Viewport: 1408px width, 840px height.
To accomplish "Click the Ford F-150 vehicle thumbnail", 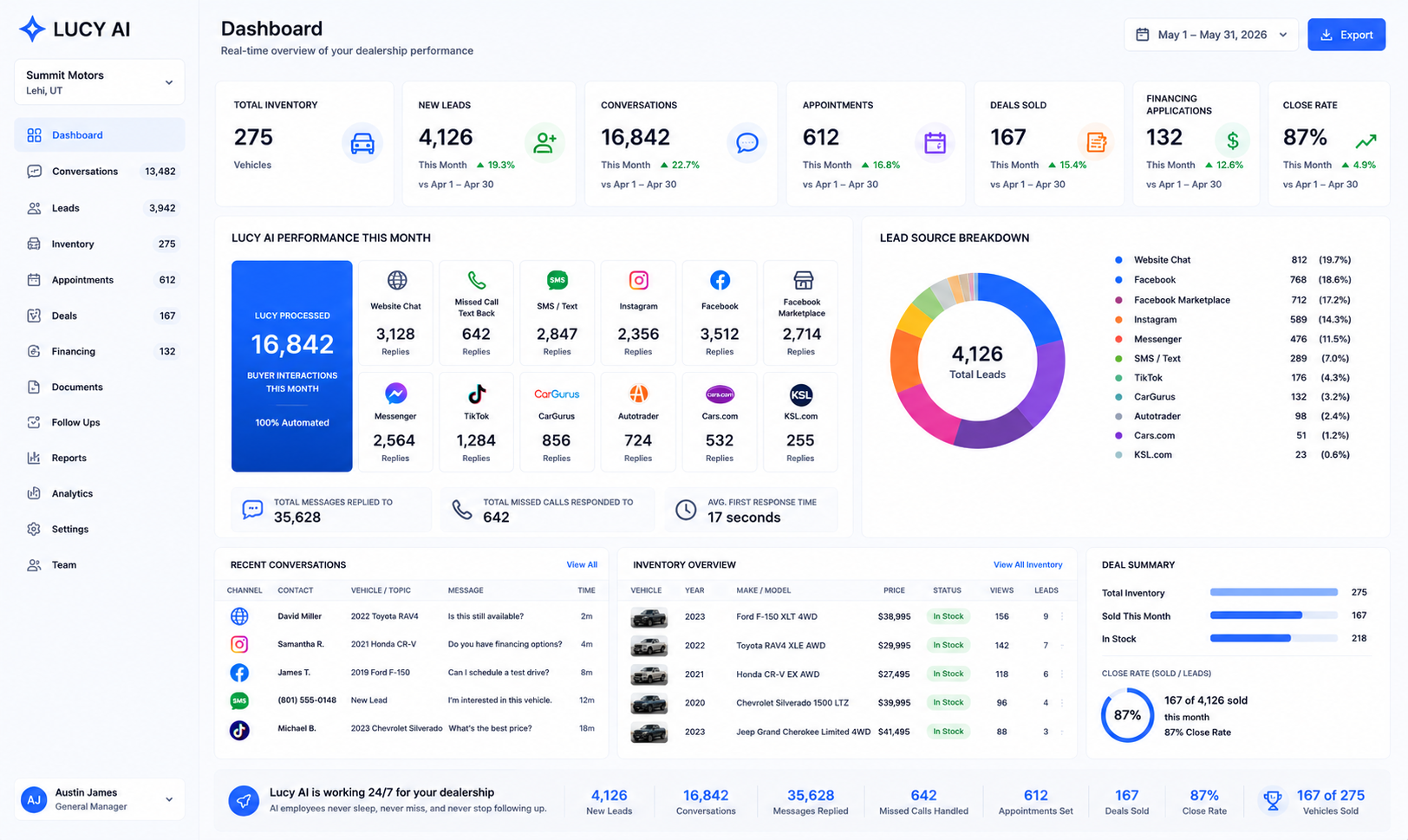I will pos(649,617).
